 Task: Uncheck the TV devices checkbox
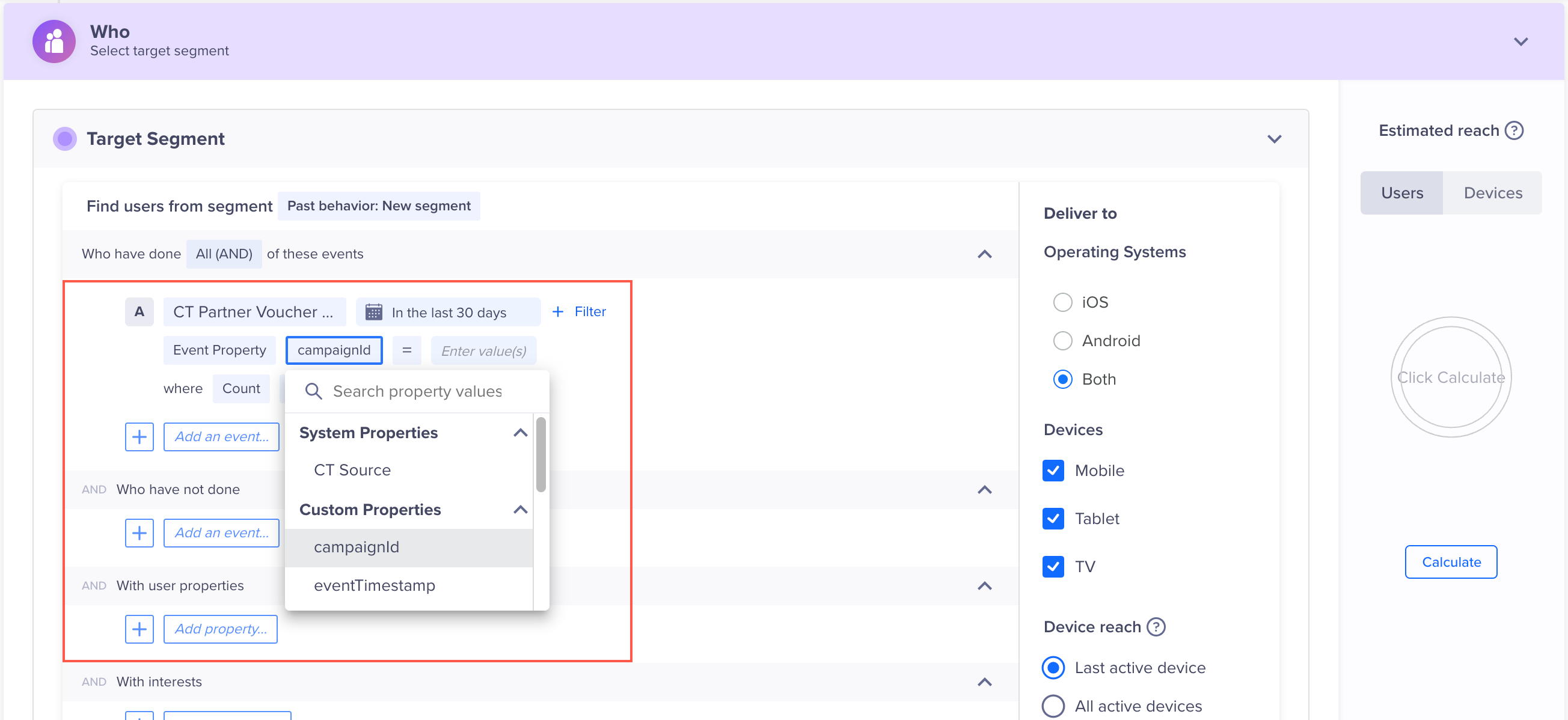coord(1052,567)
